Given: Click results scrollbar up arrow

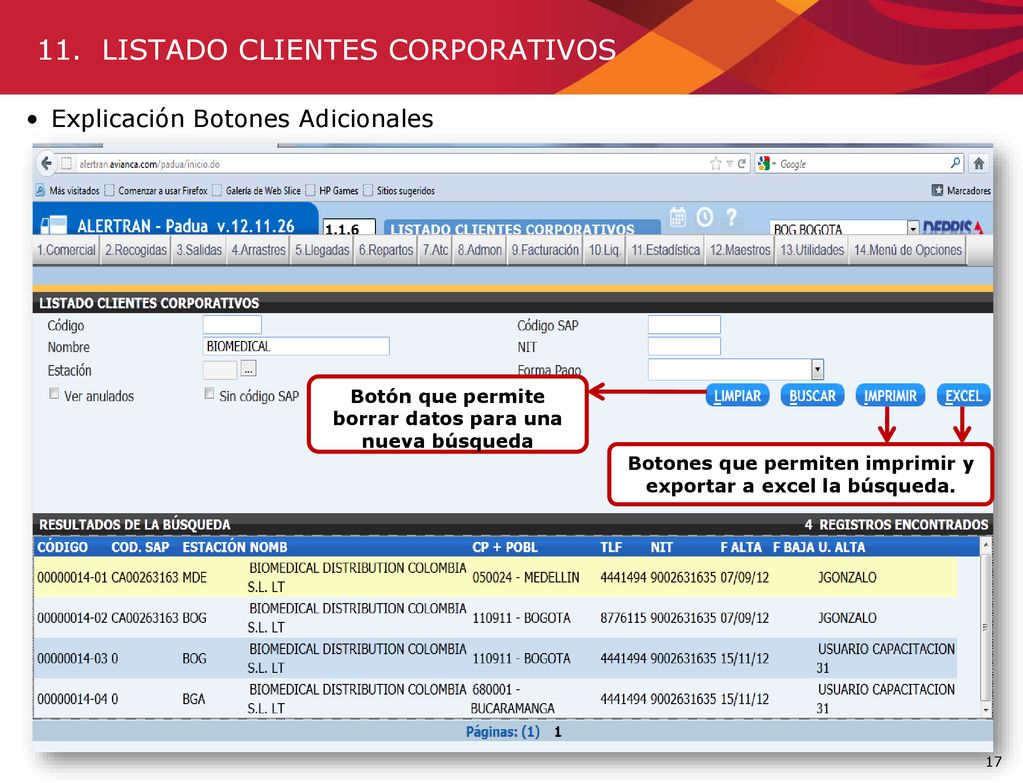Looking at the screenshot, I should coord(986,544).
